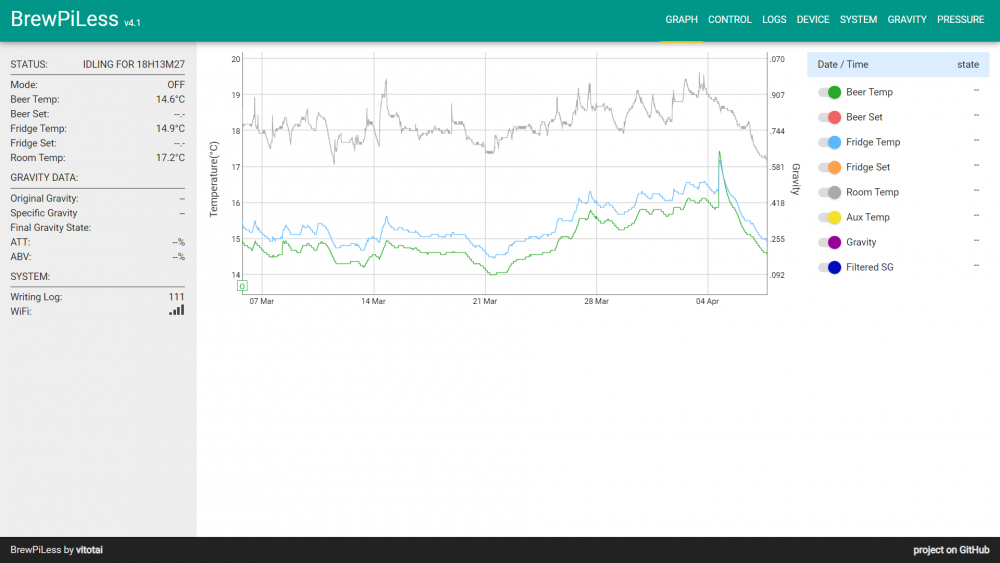Toggle the Beer Temp series switch
The height and width of the screenshot is (563, 1000).
pyautogui.click(x=829, y=92)
